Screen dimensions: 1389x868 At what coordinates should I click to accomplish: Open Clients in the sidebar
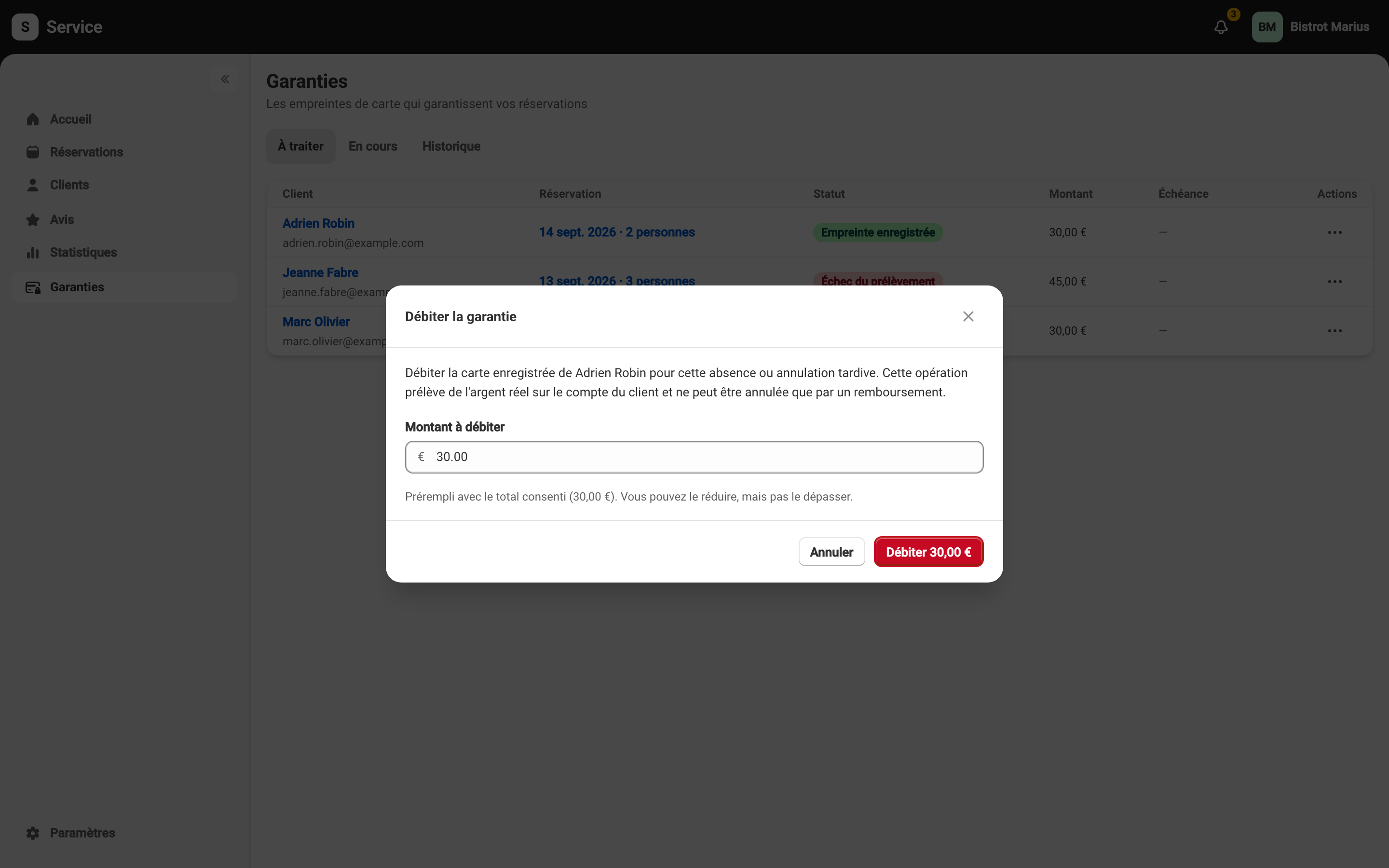[x=124, y=185]
